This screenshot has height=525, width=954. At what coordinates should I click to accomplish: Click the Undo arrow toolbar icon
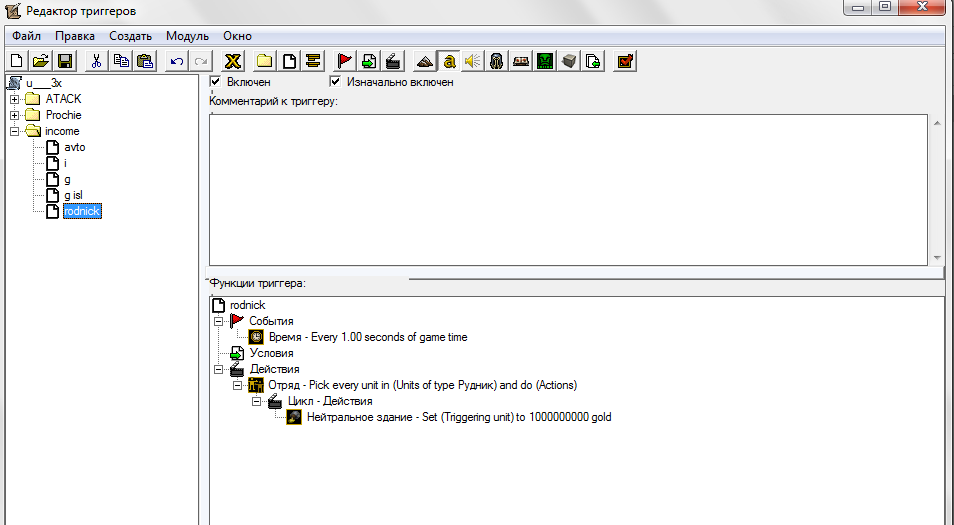[x=176, y=61]
